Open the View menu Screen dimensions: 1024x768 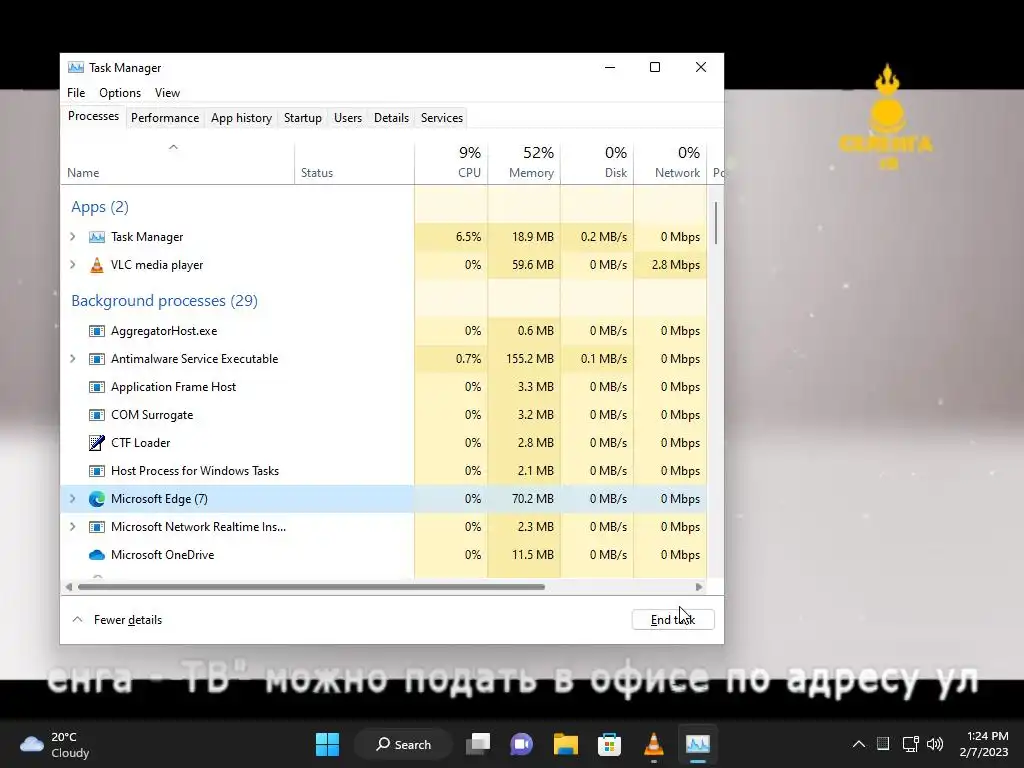coord(167,93)
